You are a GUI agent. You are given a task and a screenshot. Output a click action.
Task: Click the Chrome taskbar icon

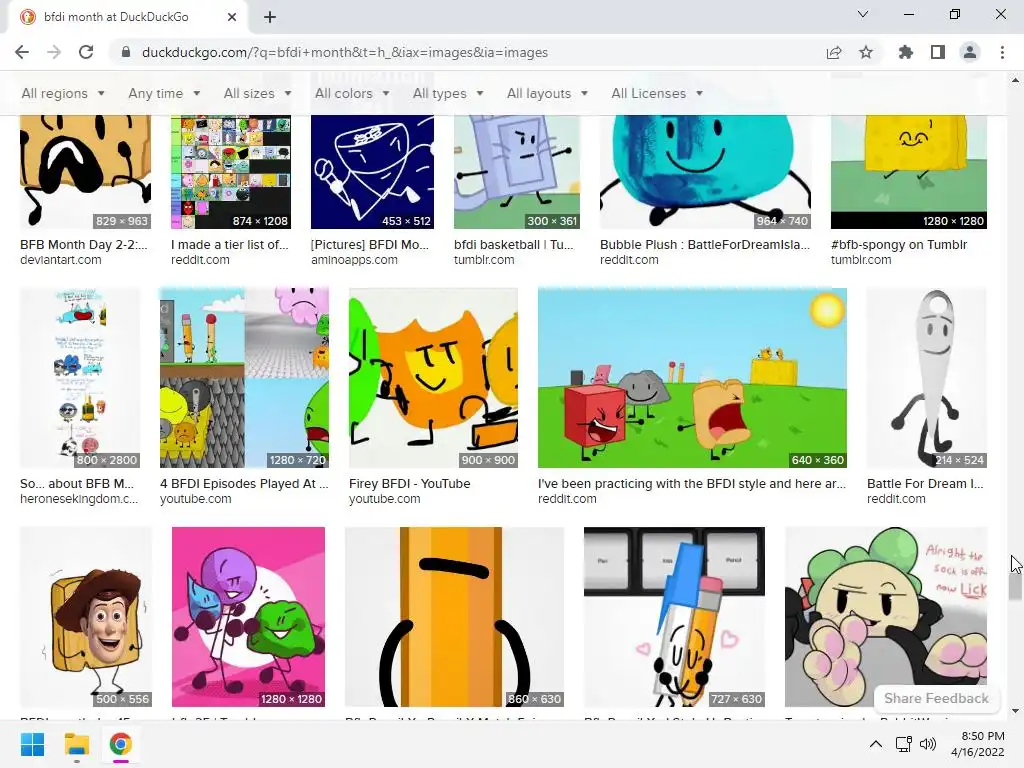coord(120,744)
